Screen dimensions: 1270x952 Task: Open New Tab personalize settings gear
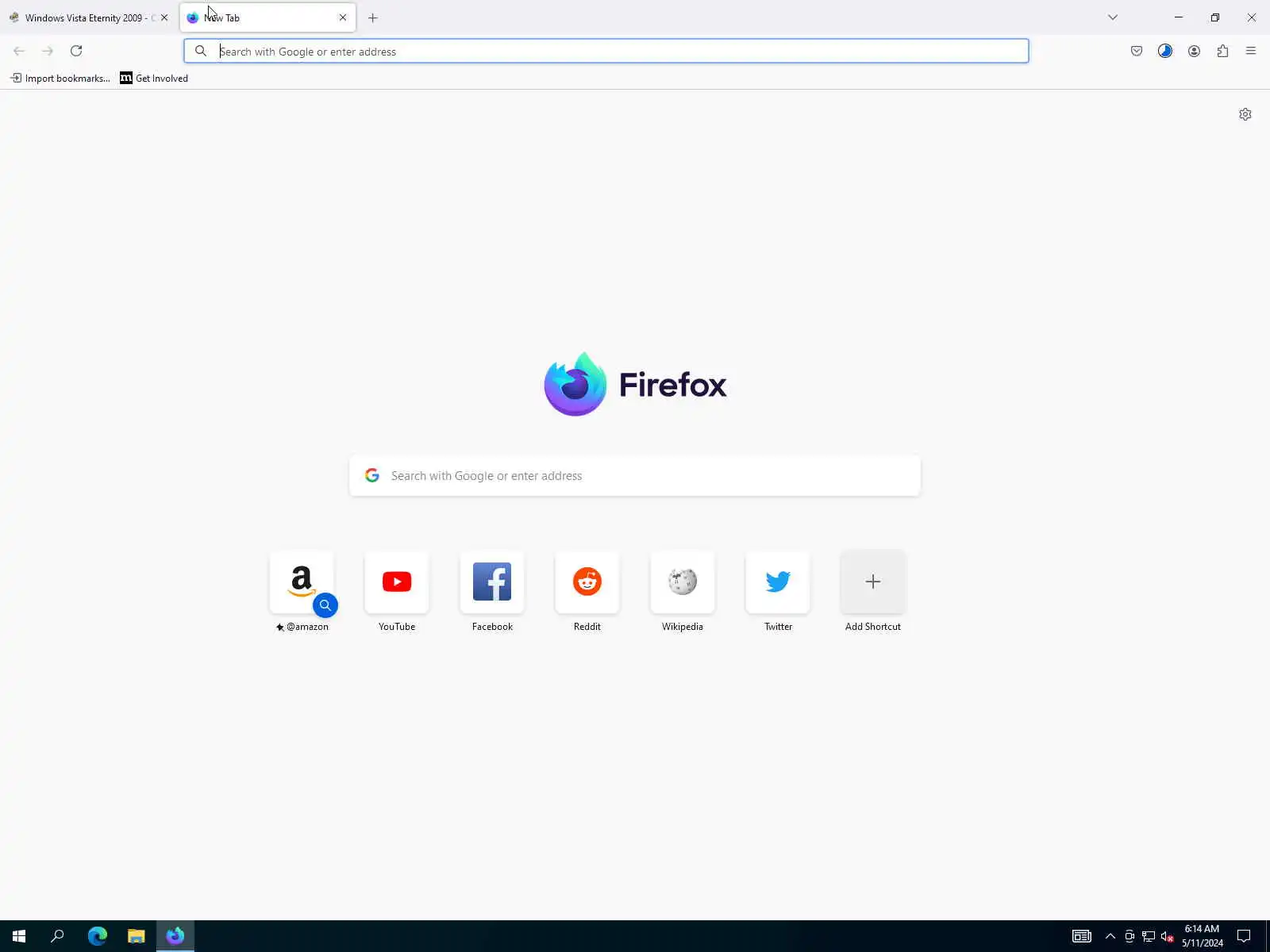pyautogui.click(x=1245, y=114)
